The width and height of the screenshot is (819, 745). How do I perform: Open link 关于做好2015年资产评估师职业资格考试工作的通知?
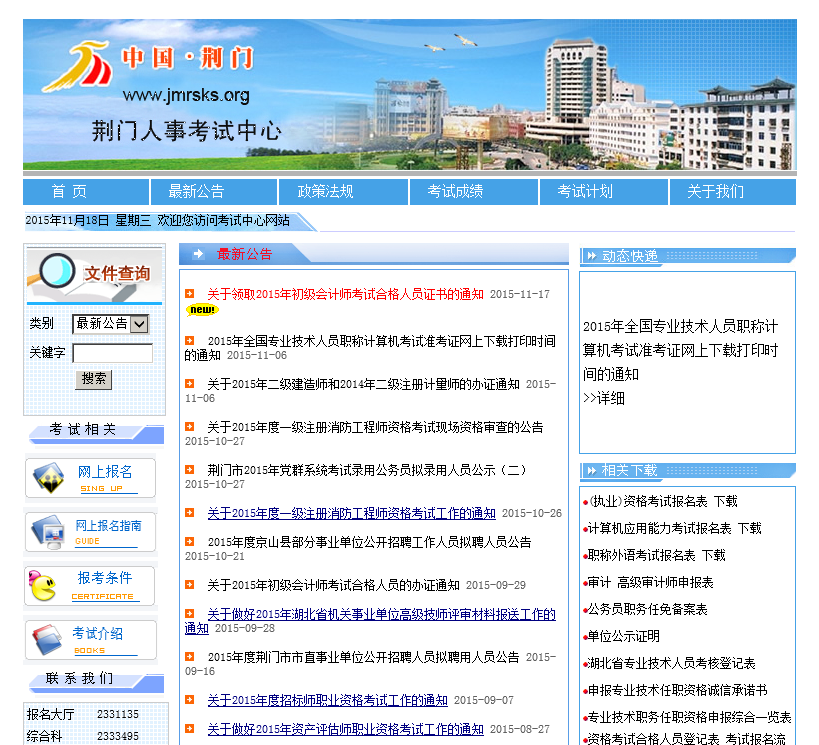click(x=345, y=729)
